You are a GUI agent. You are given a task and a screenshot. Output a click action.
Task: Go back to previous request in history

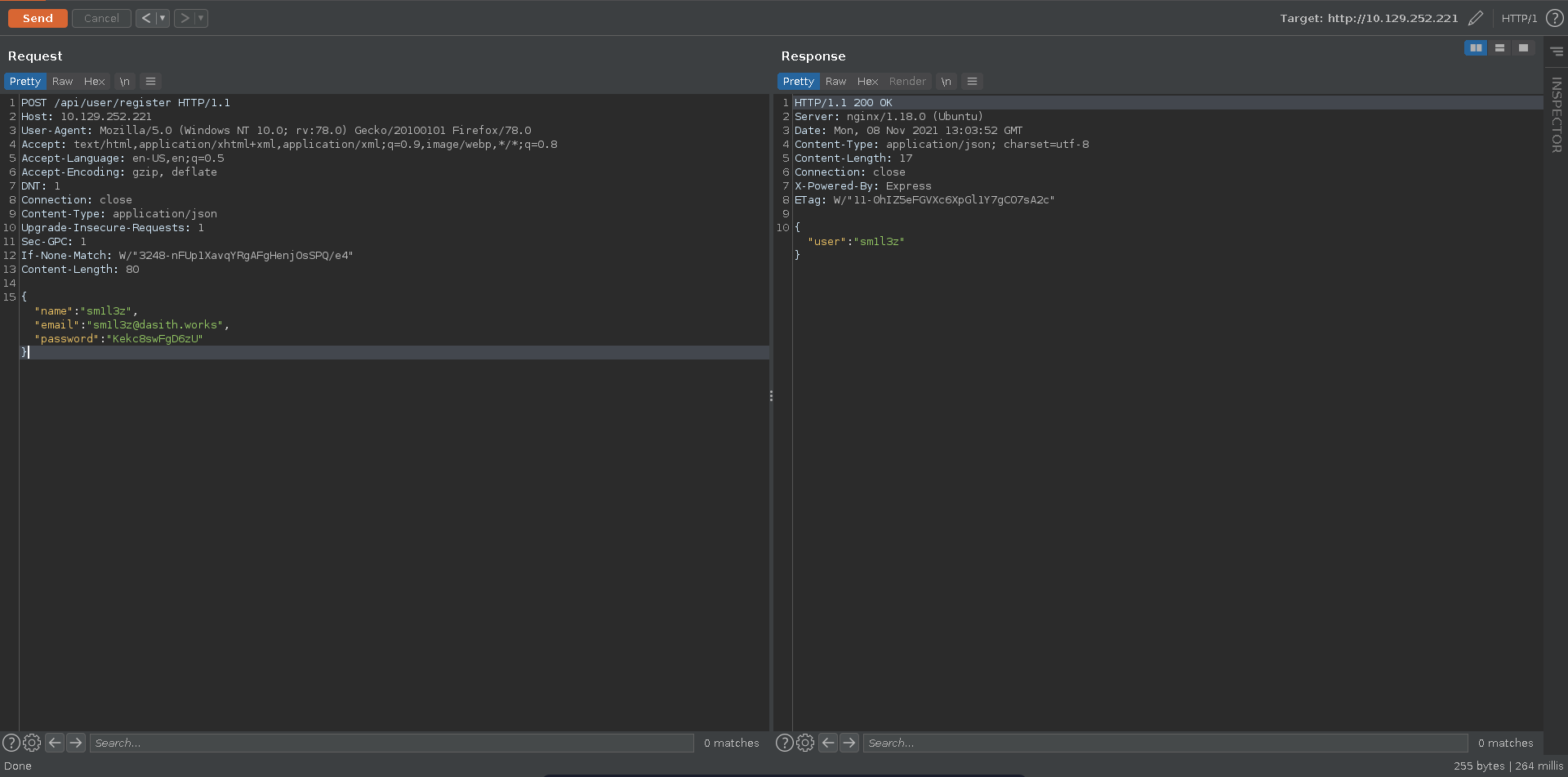click(145, 18)
